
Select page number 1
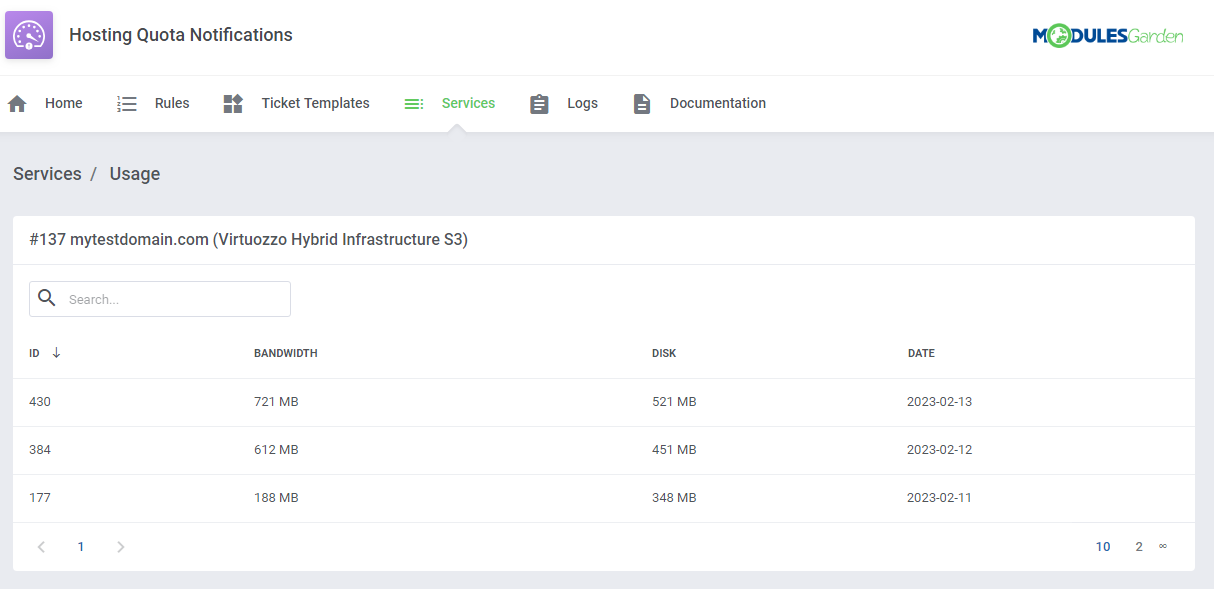81,547
